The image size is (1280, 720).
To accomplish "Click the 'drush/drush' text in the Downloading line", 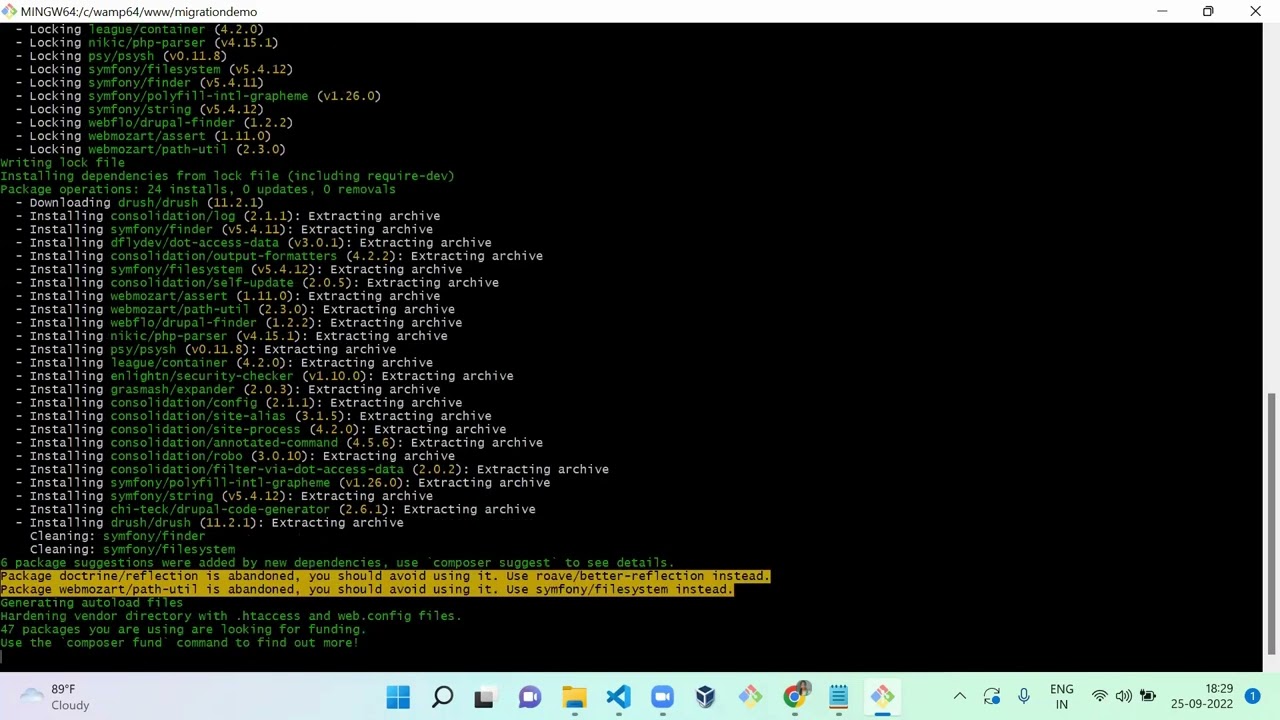I will (158, 202).
